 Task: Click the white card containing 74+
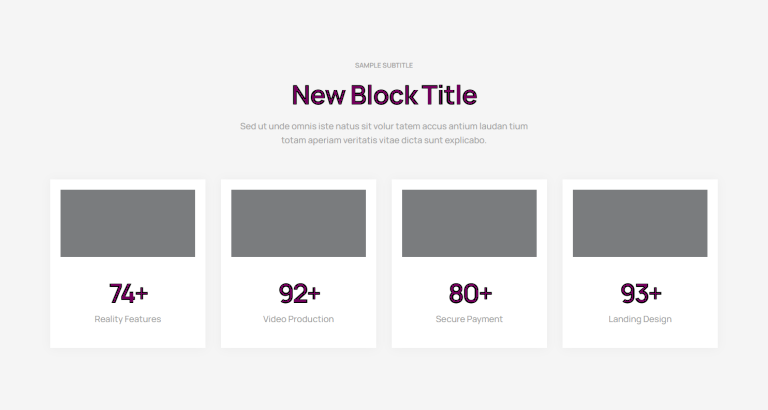pyautogui.click(x=128, y=264)
